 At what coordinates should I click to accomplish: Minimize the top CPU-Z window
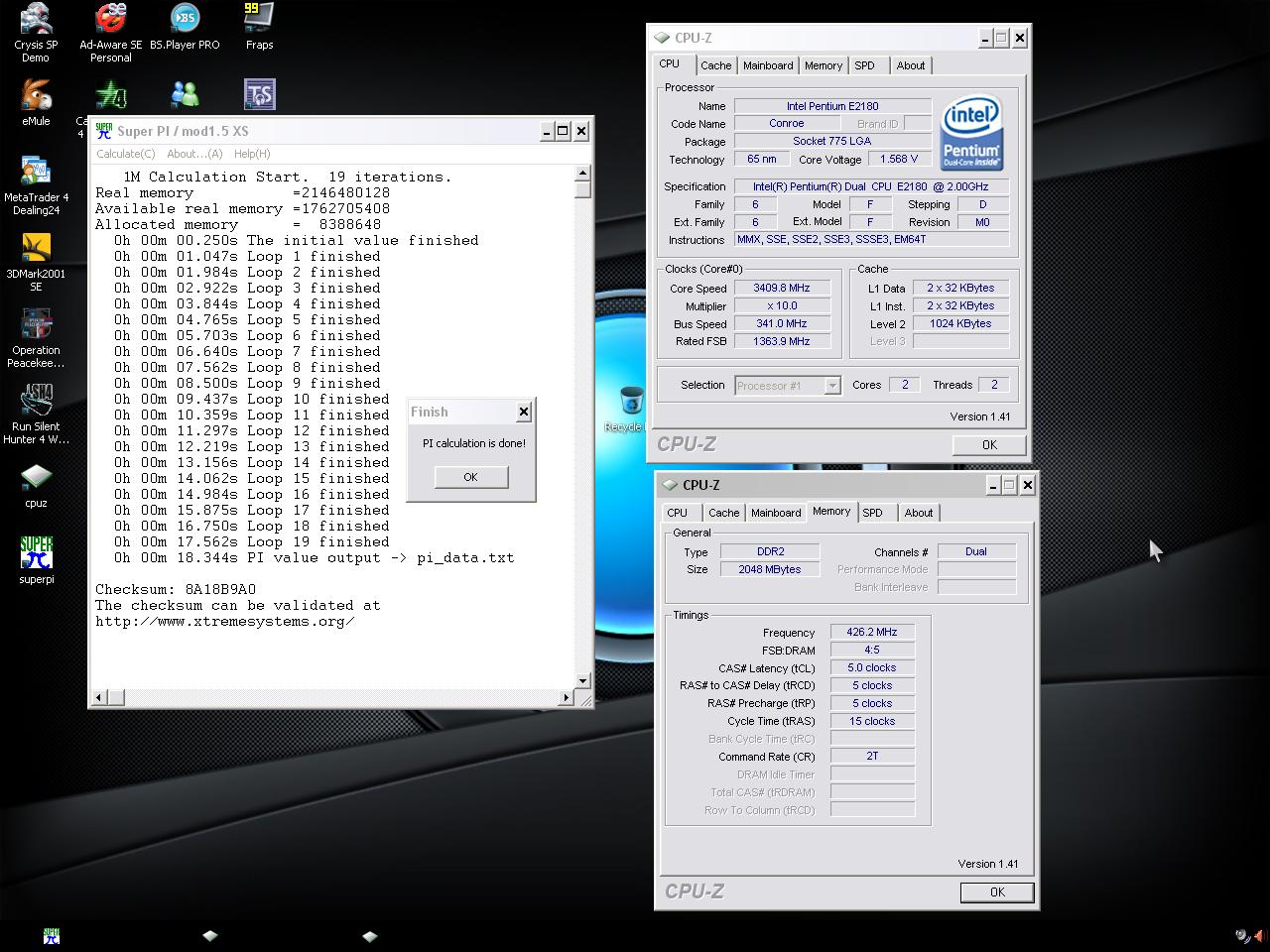pos(985,38)
